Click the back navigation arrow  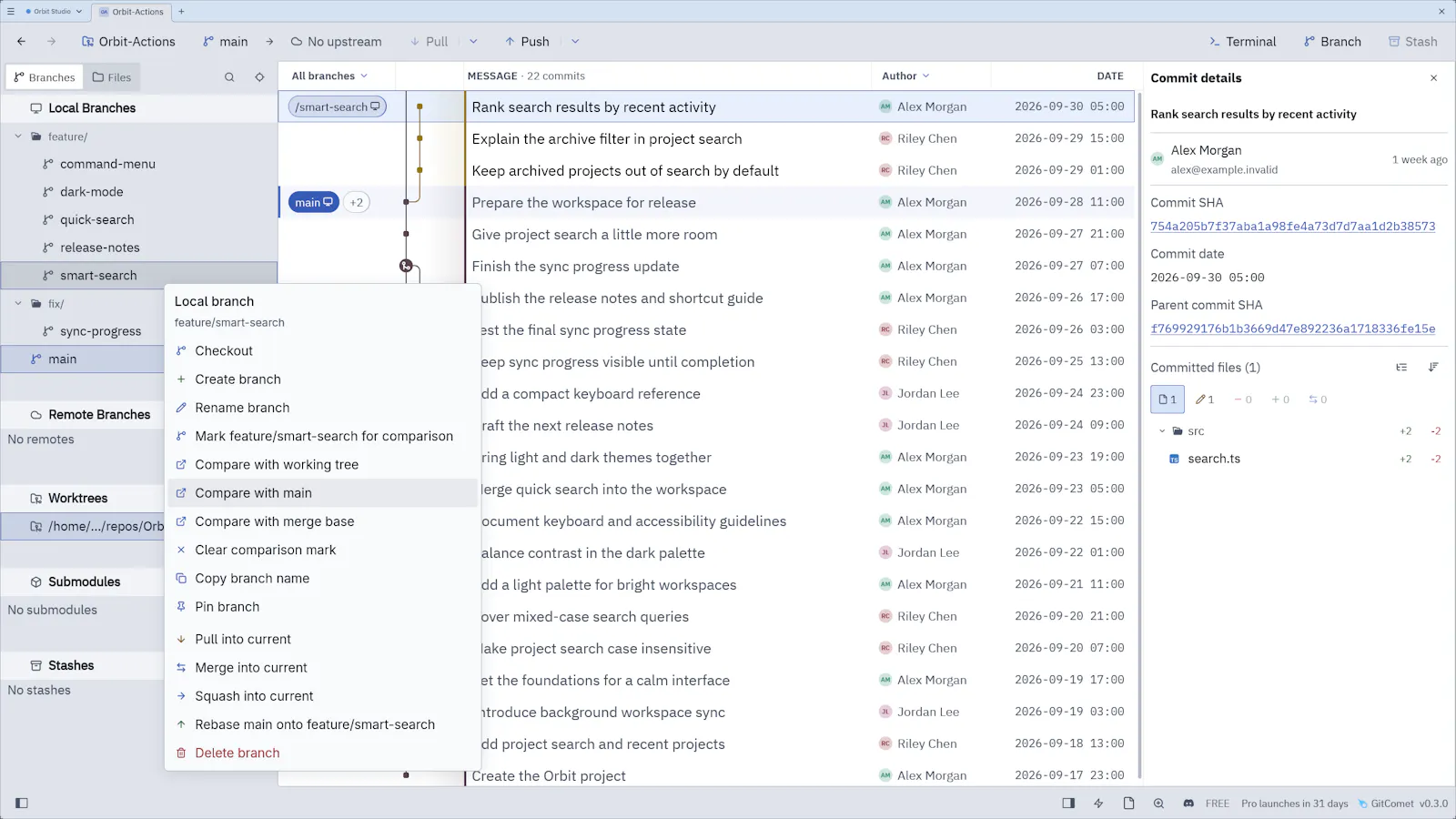tap(22, 42)
